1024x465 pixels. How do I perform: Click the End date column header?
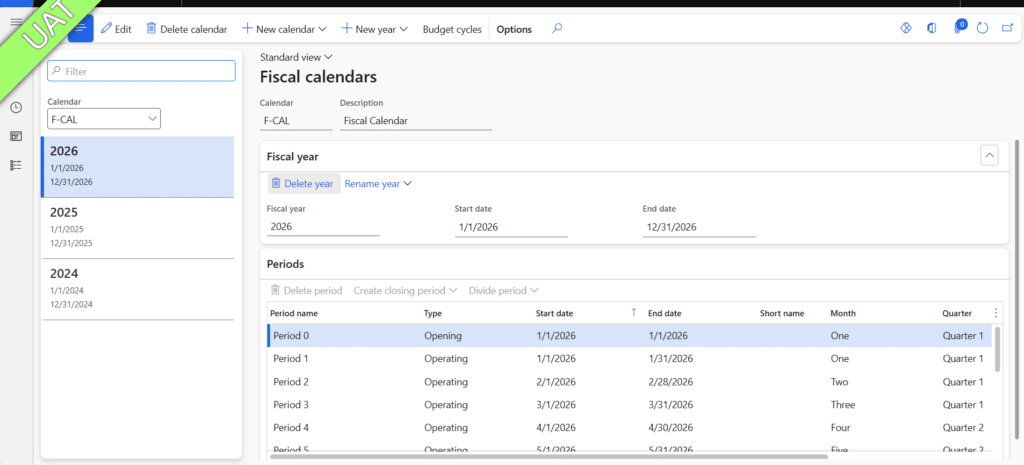(x=665, y=313)
